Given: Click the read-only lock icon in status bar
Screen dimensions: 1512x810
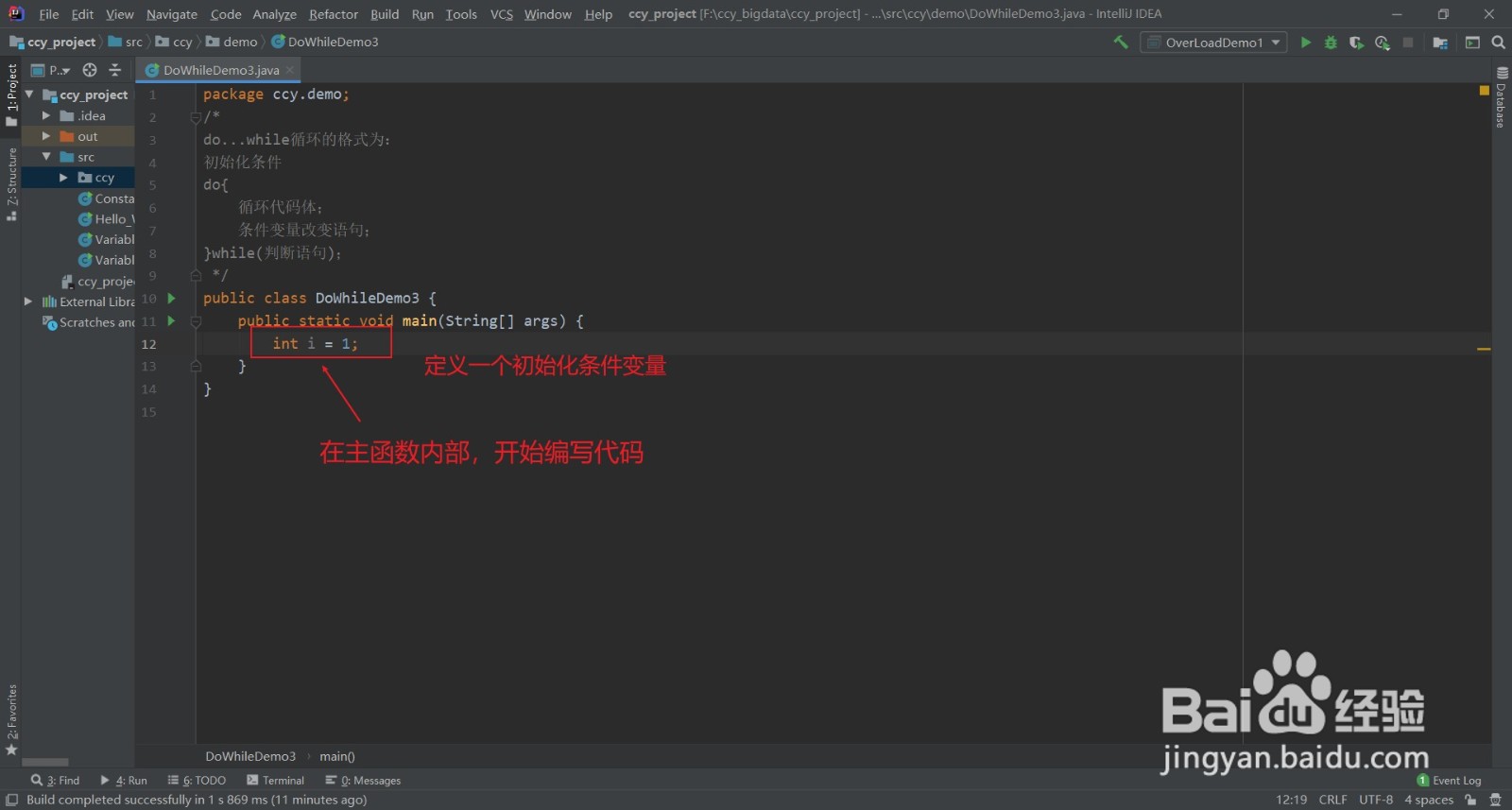Looking at the screenshot, I should click(x=1470, y=800).
